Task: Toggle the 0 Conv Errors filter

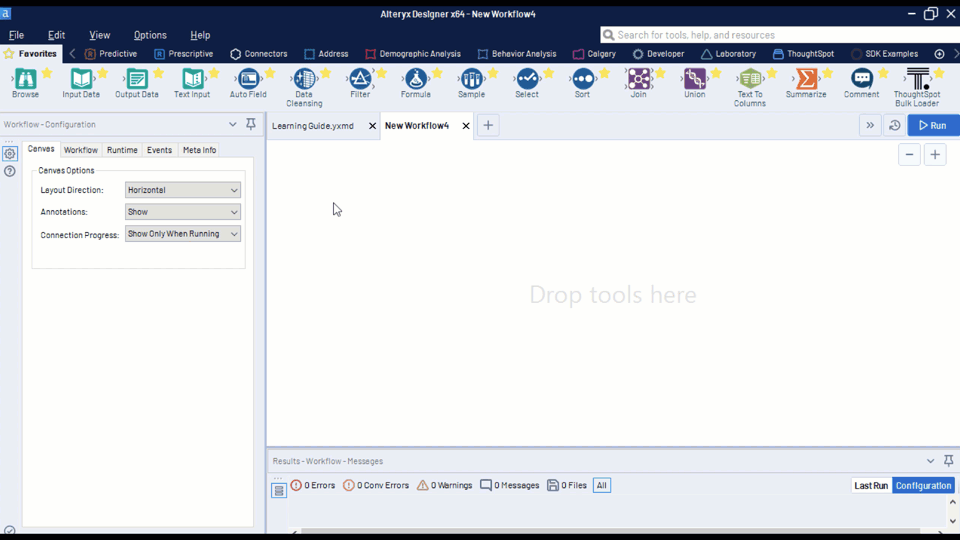Action: coord(376,486)
